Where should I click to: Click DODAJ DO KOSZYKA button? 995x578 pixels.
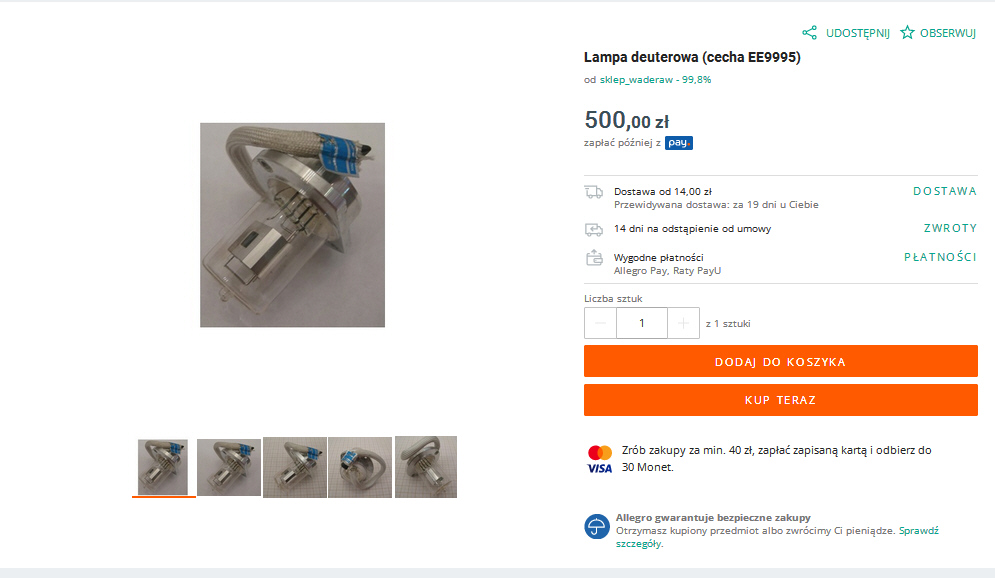781,362
